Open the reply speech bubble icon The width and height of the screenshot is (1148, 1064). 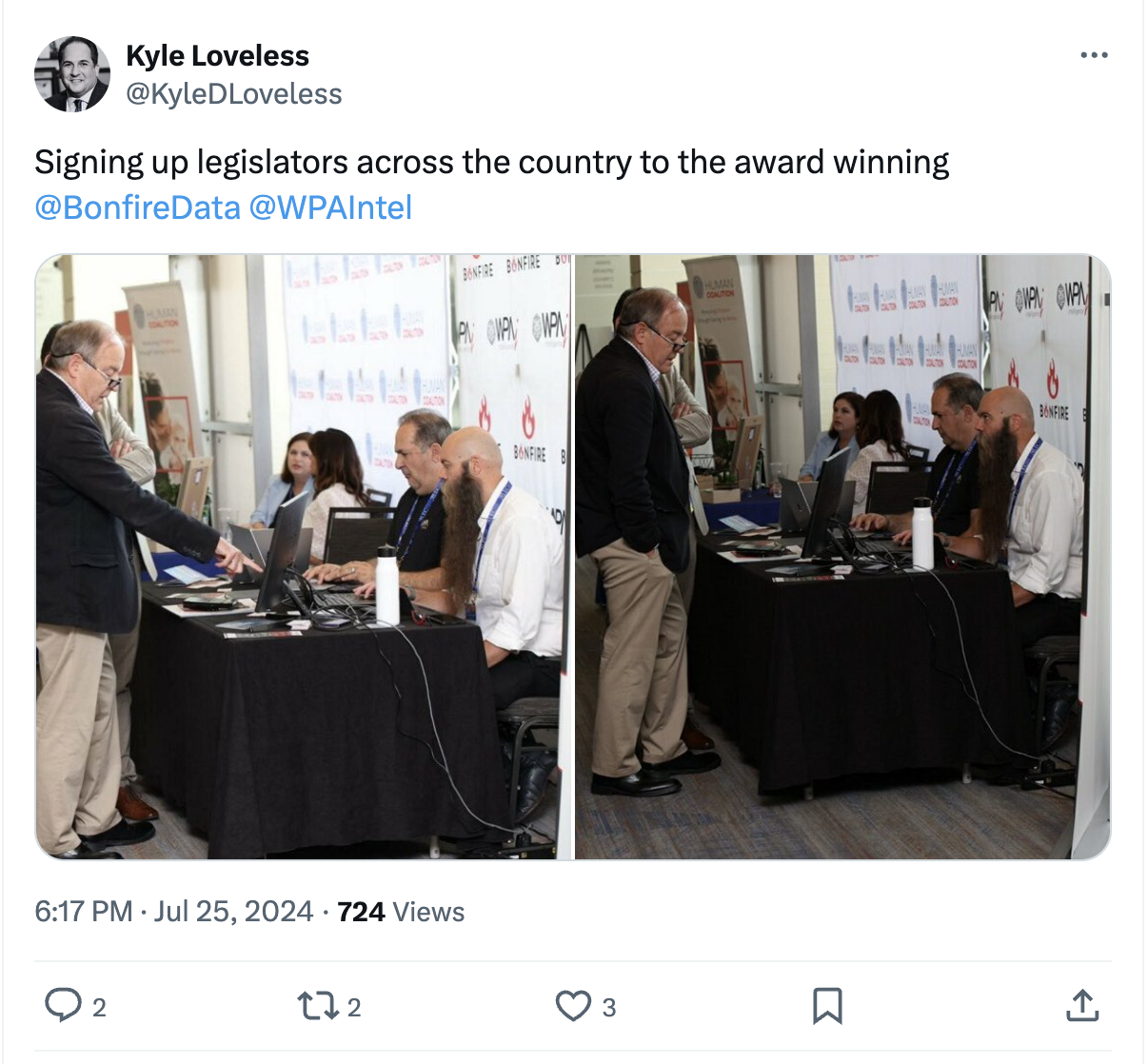(64, 1005)
